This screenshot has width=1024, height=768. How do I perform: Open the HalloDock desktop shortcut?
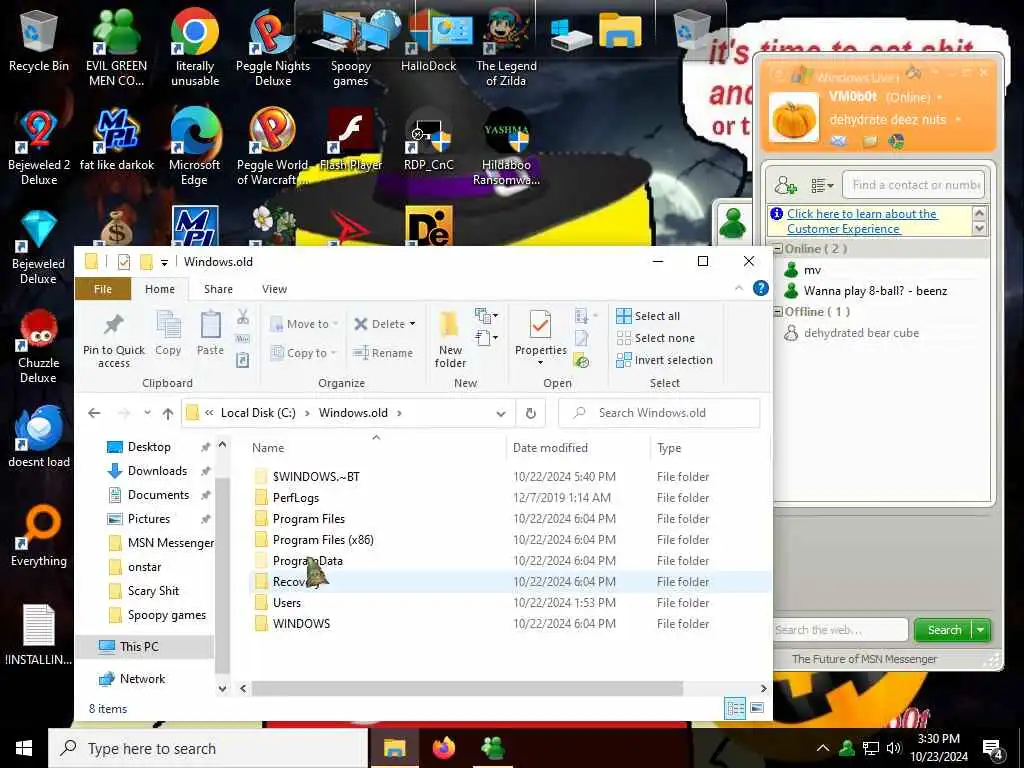[428, 40]
